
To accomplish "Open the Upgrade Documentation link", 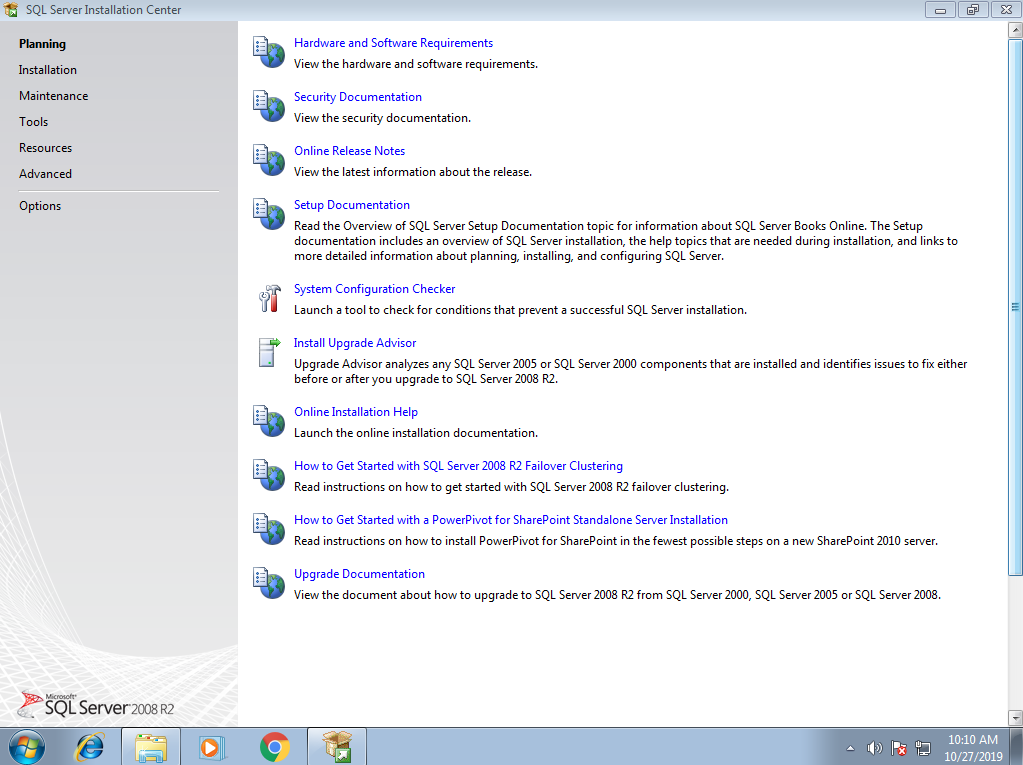I will tap(359, 575).
